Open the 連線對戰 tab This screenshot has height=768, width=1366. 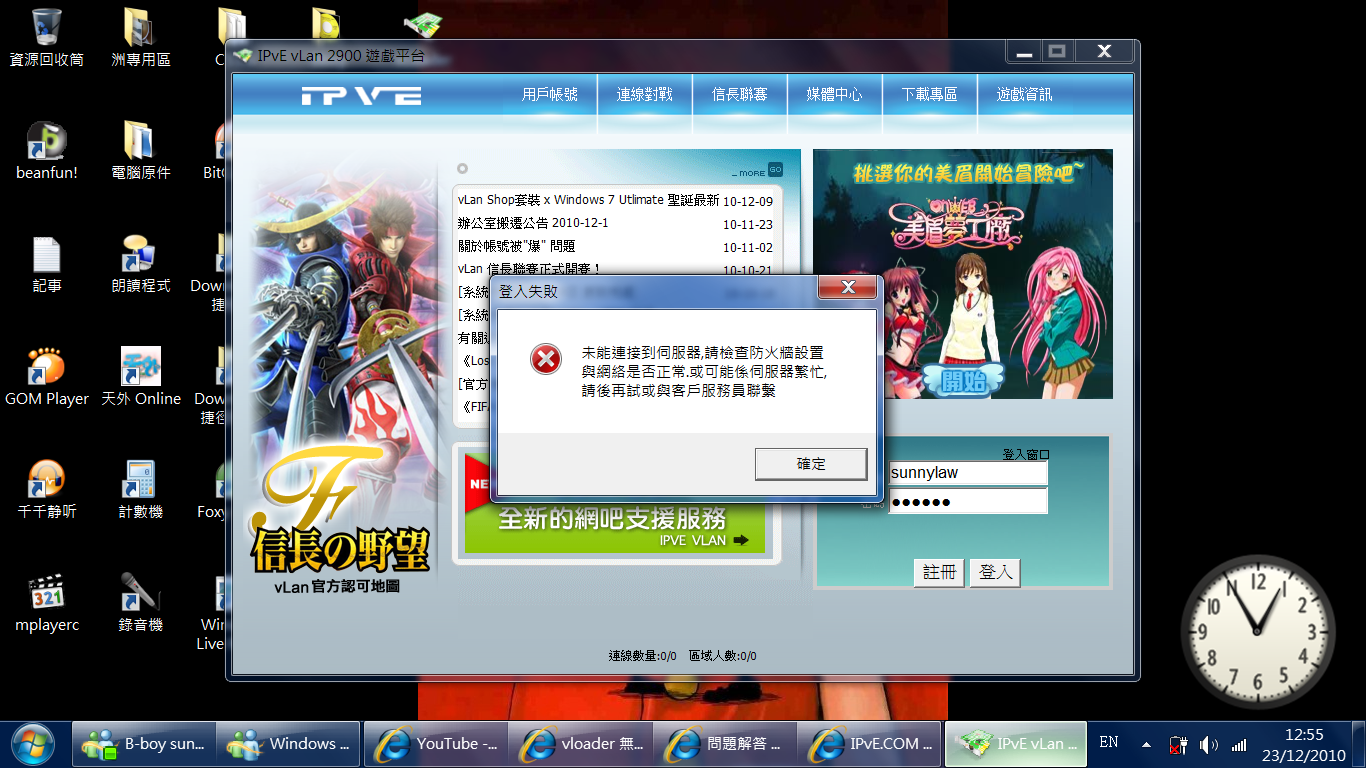click(x=645, y=95)
